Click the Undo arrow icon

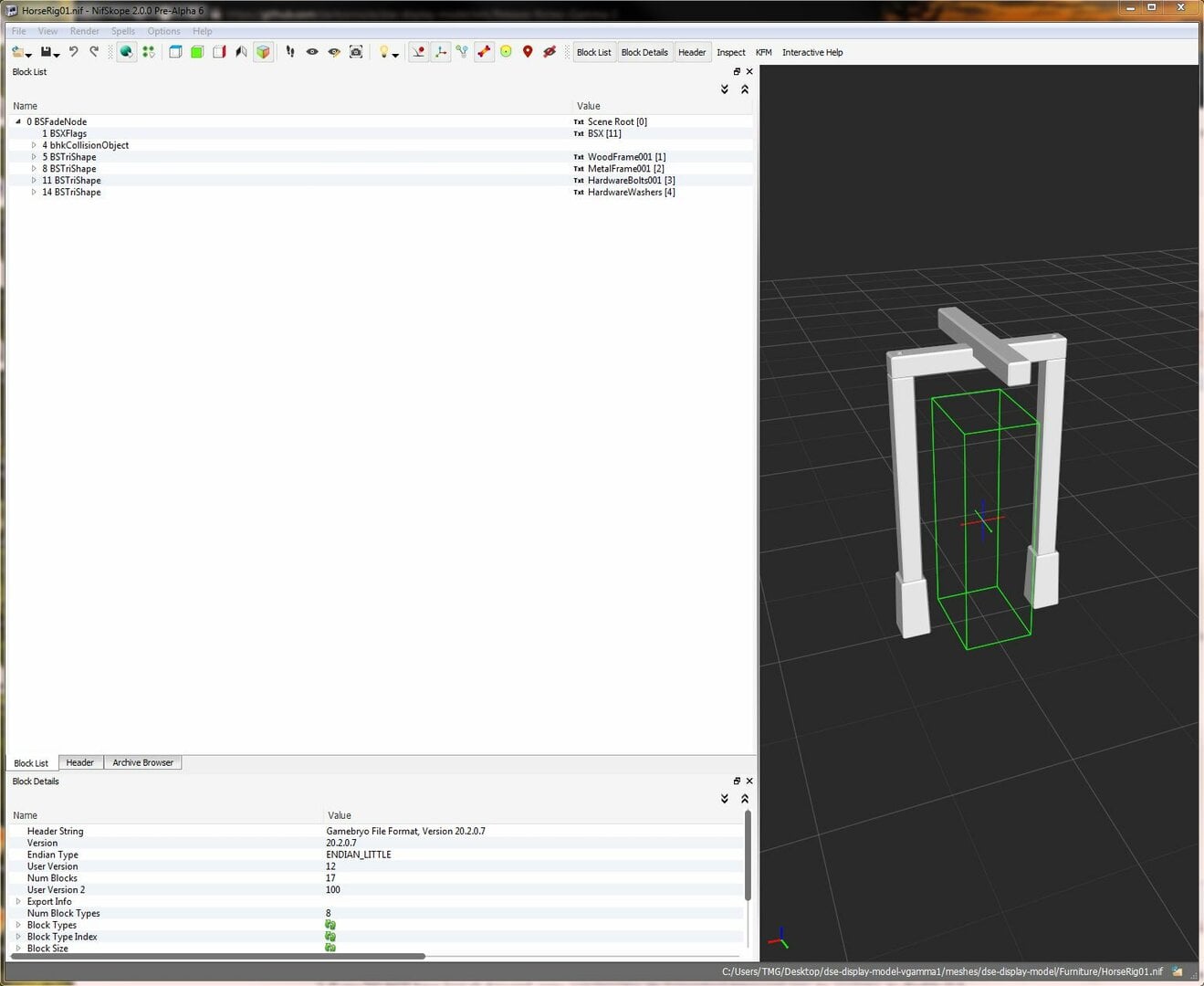click(x=74, y=52)
